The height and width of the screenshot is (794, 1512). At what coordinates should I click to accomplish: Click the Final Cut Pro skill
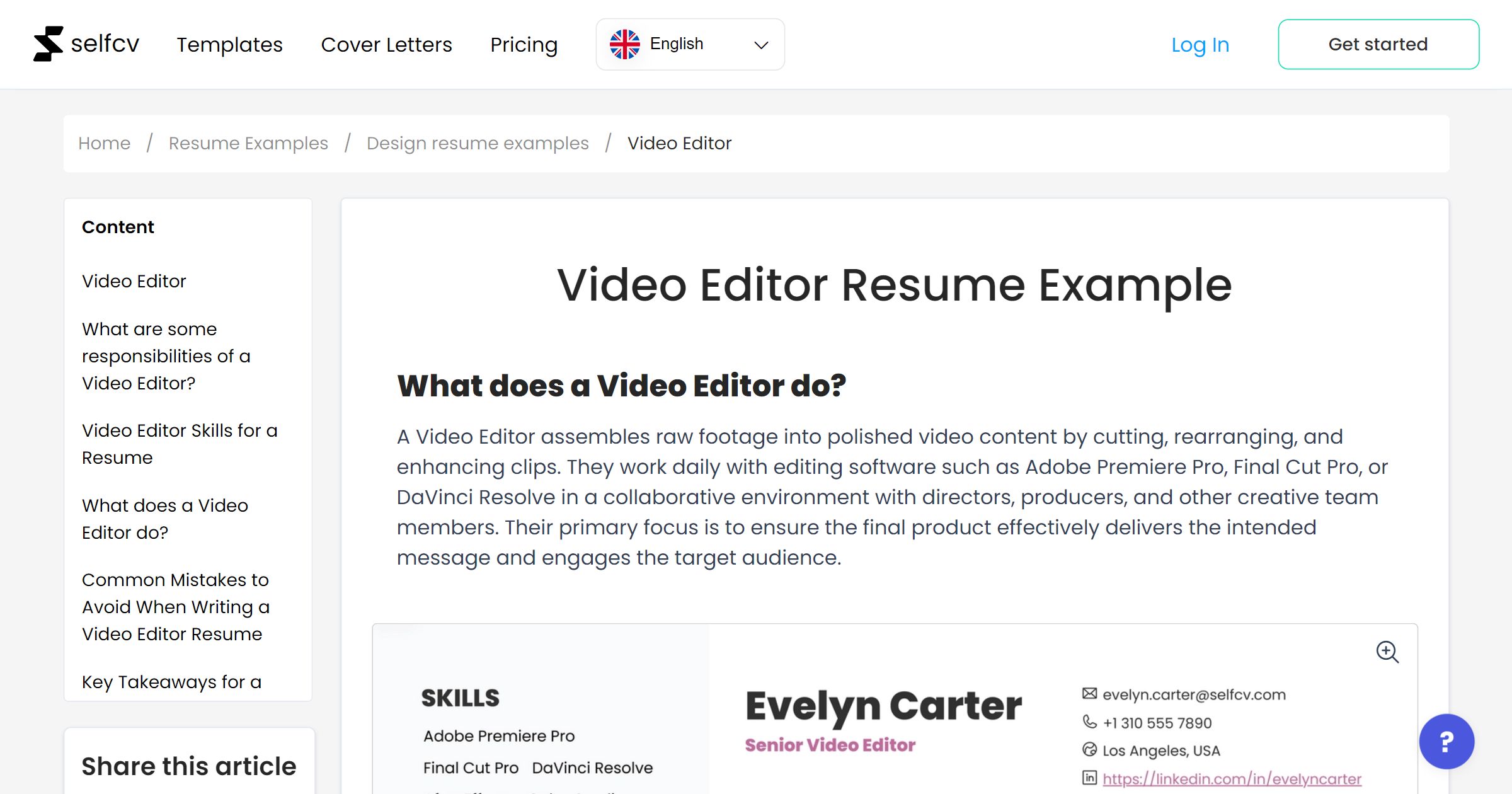(x=471, y=768)
